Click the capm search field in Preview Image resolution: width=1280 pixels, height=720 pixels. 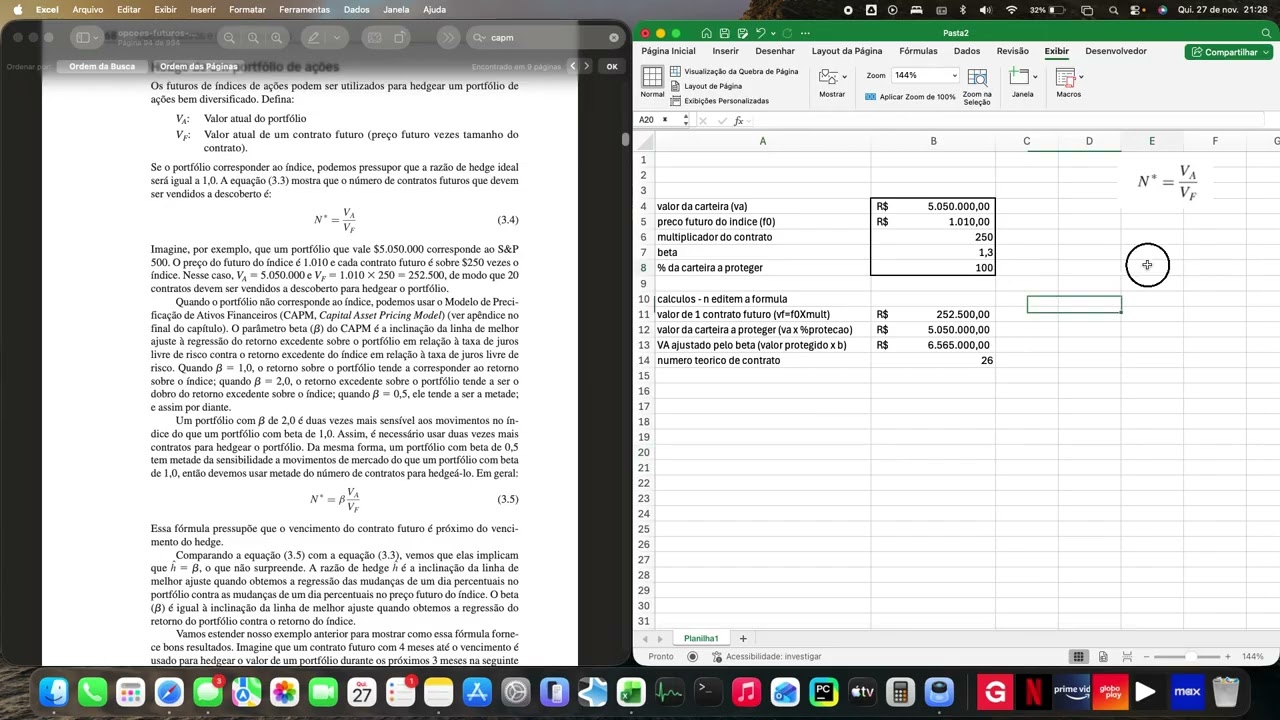(545, 38)
